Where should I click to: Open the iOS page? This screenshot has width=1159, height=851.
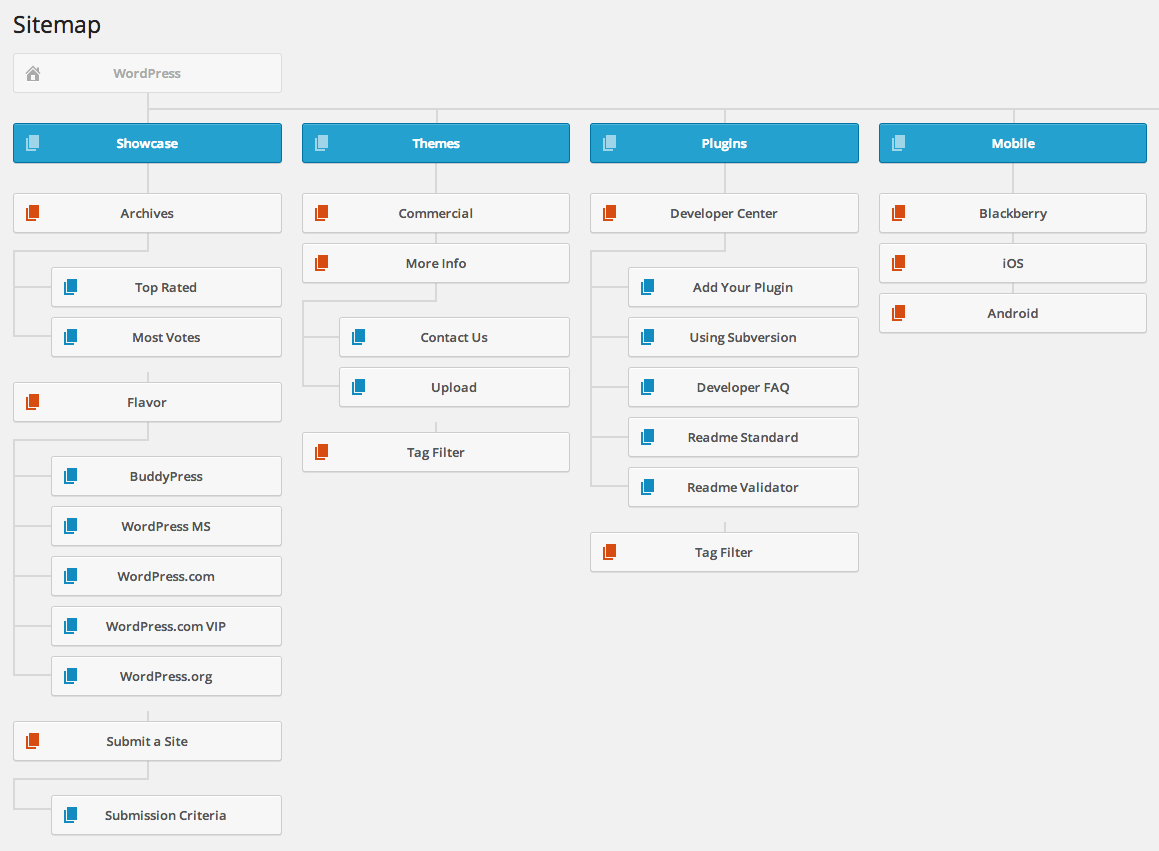tap(1013, 263)
